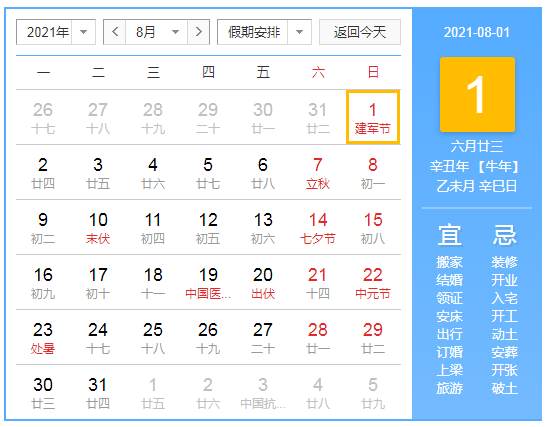The image size is (549, 427).
Task: Click the 返回今天 button
Action: click(x=360, y=32)
